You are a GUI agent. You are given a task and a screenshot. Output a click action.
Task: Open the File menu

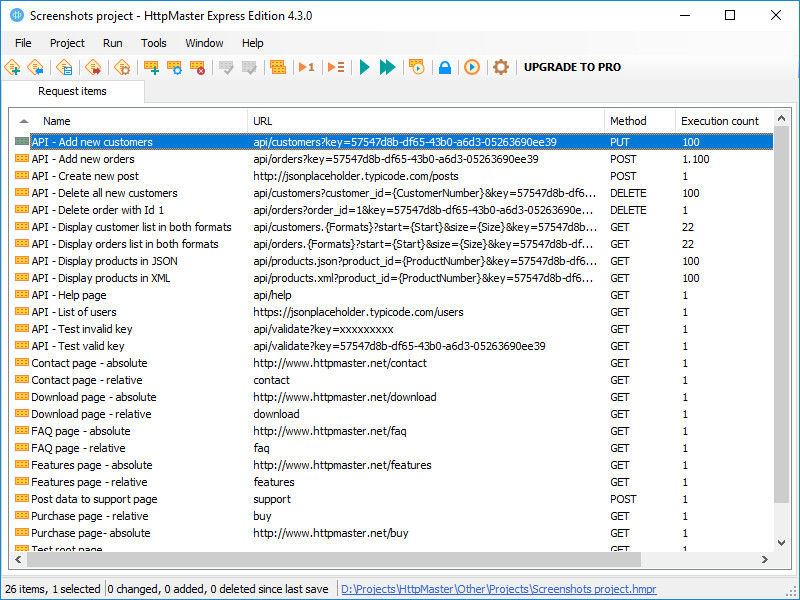coord(23,43)
